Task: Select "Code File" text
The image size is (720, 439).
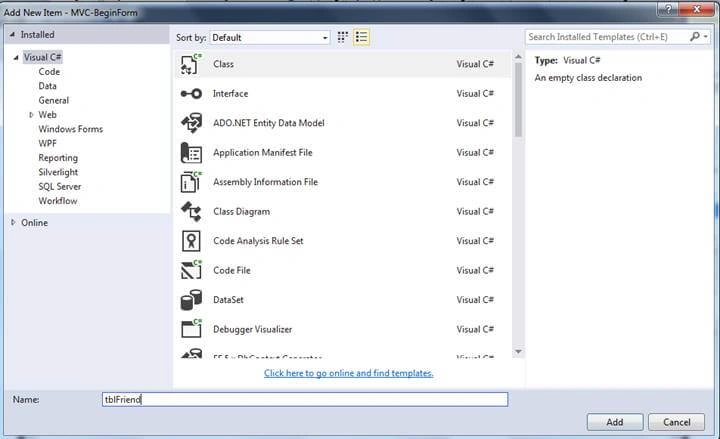Action: [x=232, y=270]
